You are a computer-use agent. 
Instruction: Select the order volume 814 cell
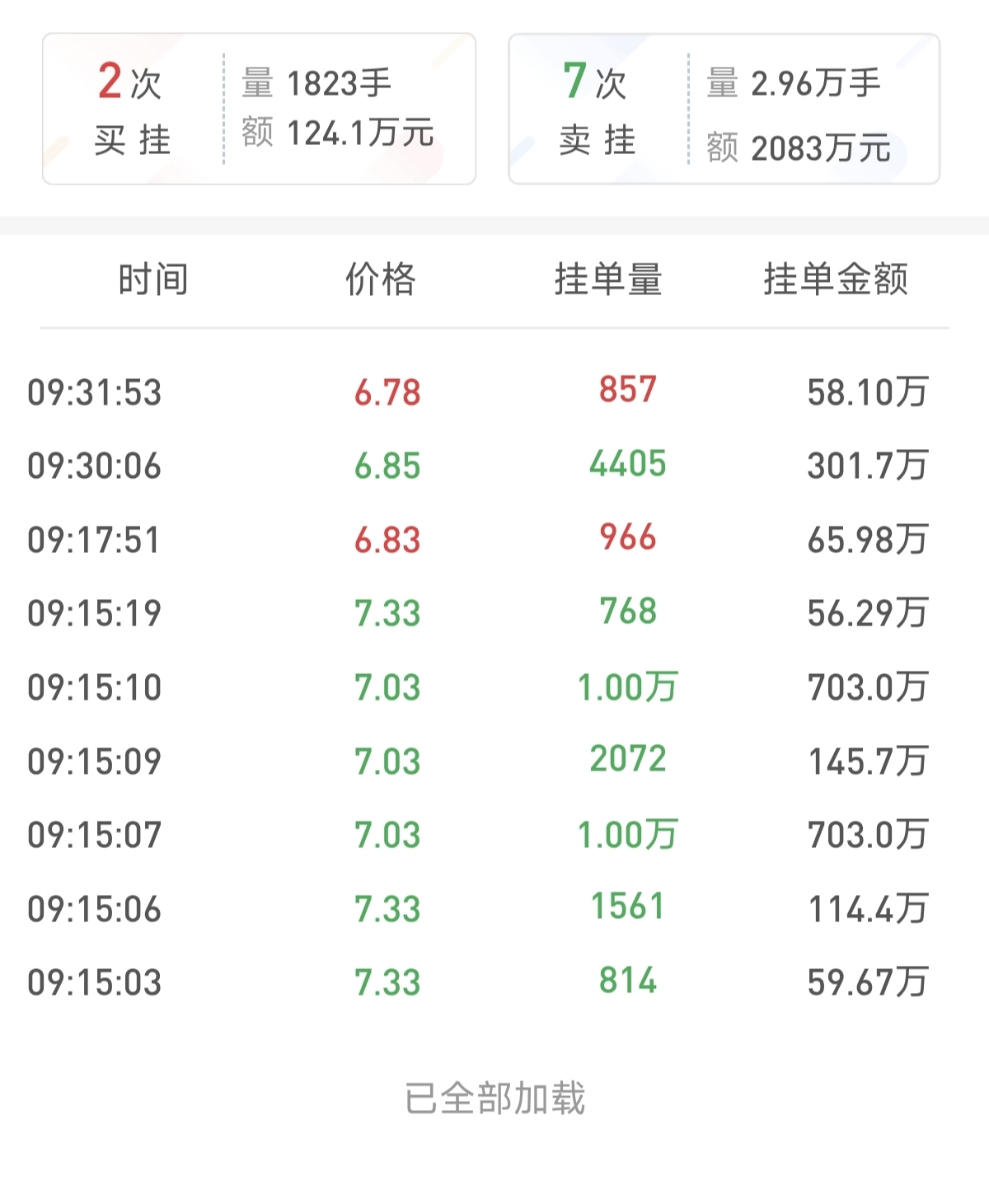628,981
